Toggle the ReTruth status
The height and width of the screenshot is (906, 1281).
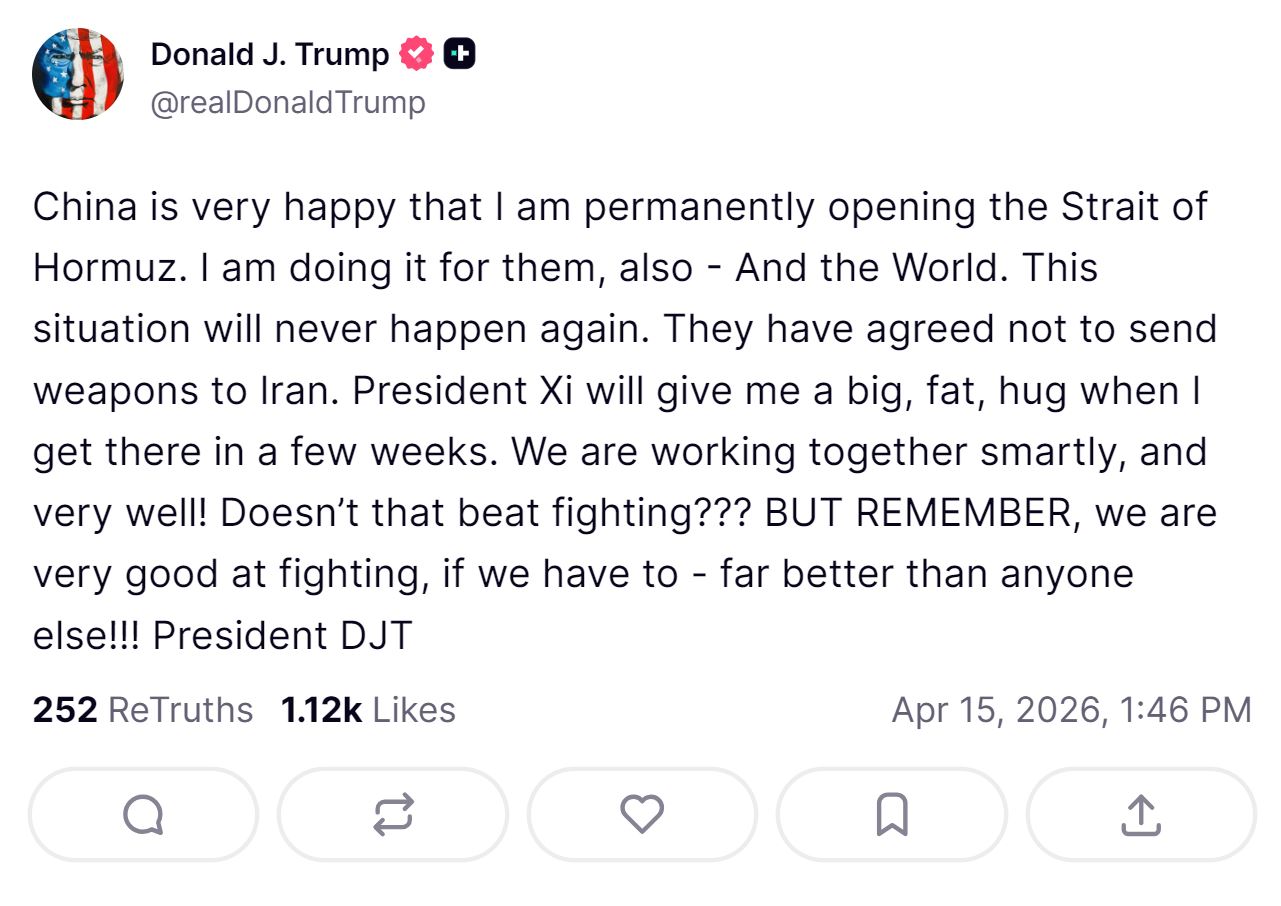point(392,814)
